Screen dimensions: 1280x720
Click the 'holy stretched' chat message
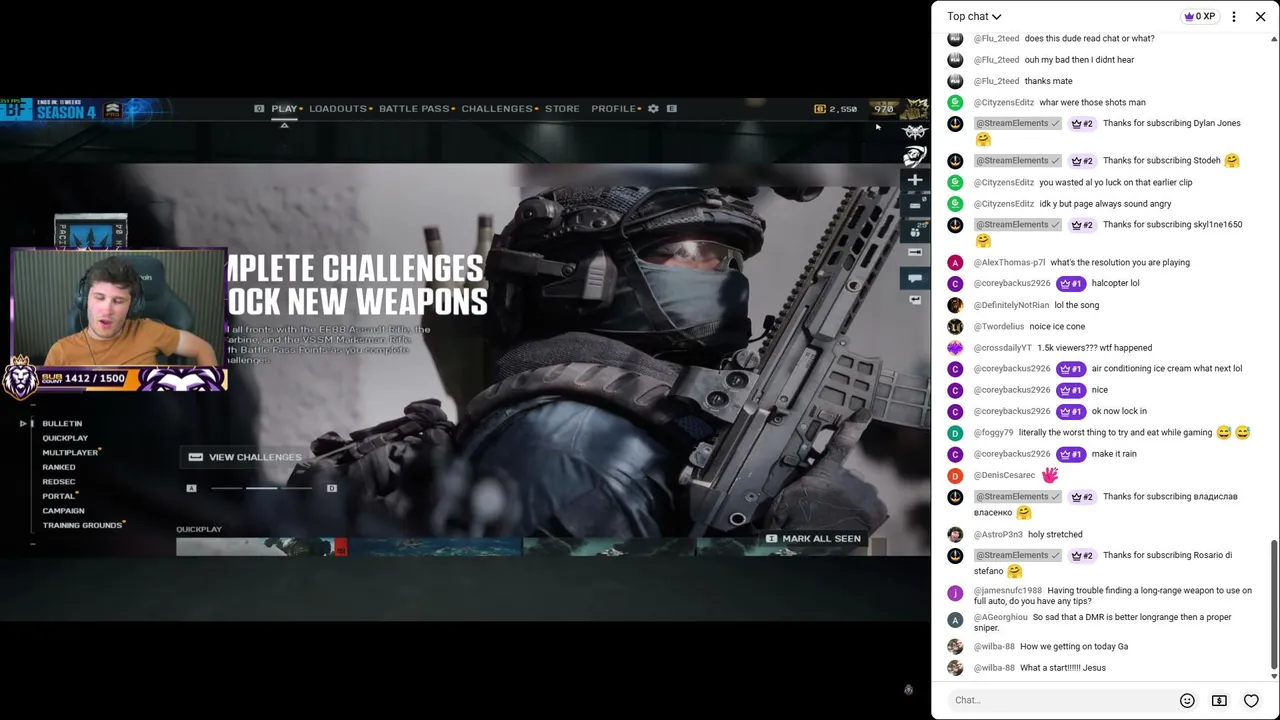coord(1055,535)
